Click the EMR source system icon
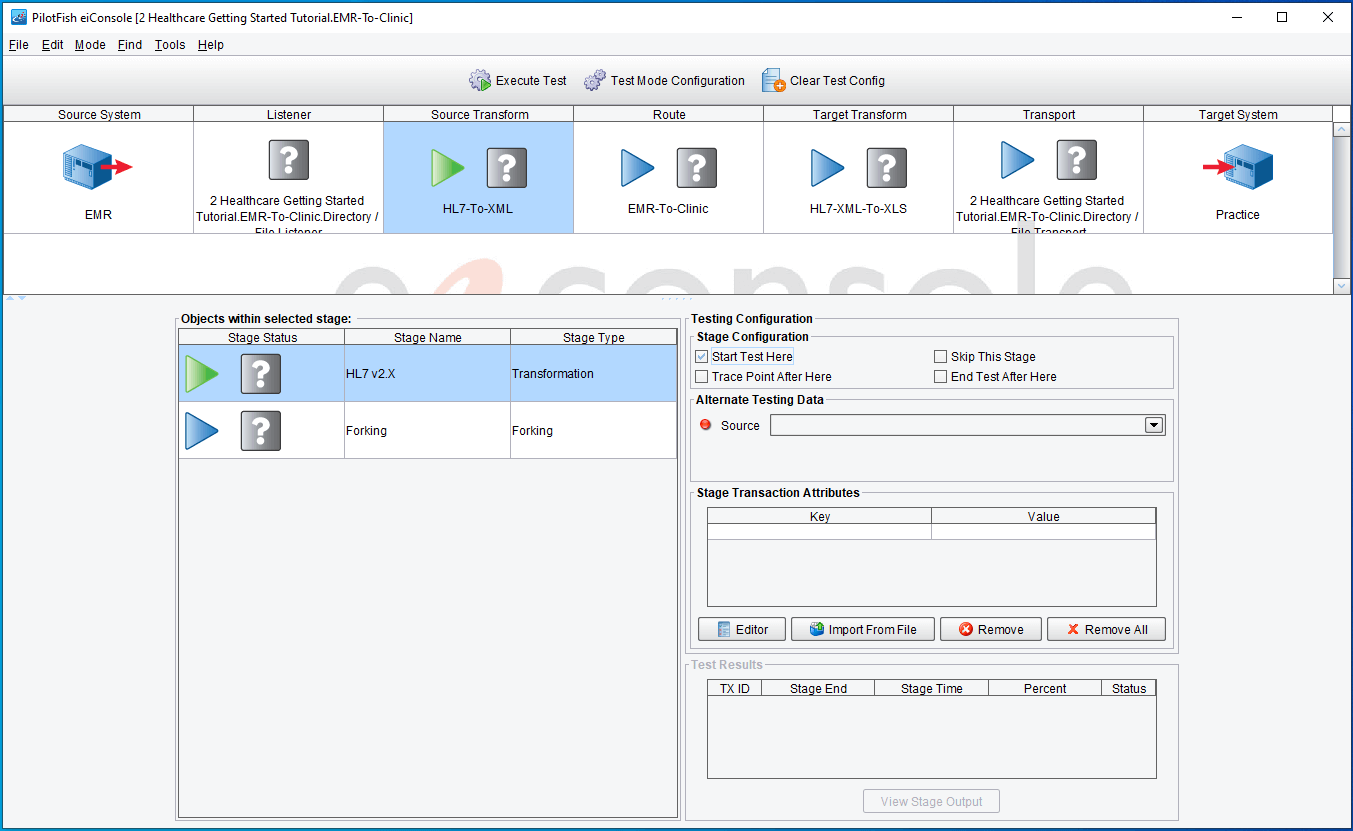Image resolution: width=1353 pixels, height=831 pixels. pos(94,168)
